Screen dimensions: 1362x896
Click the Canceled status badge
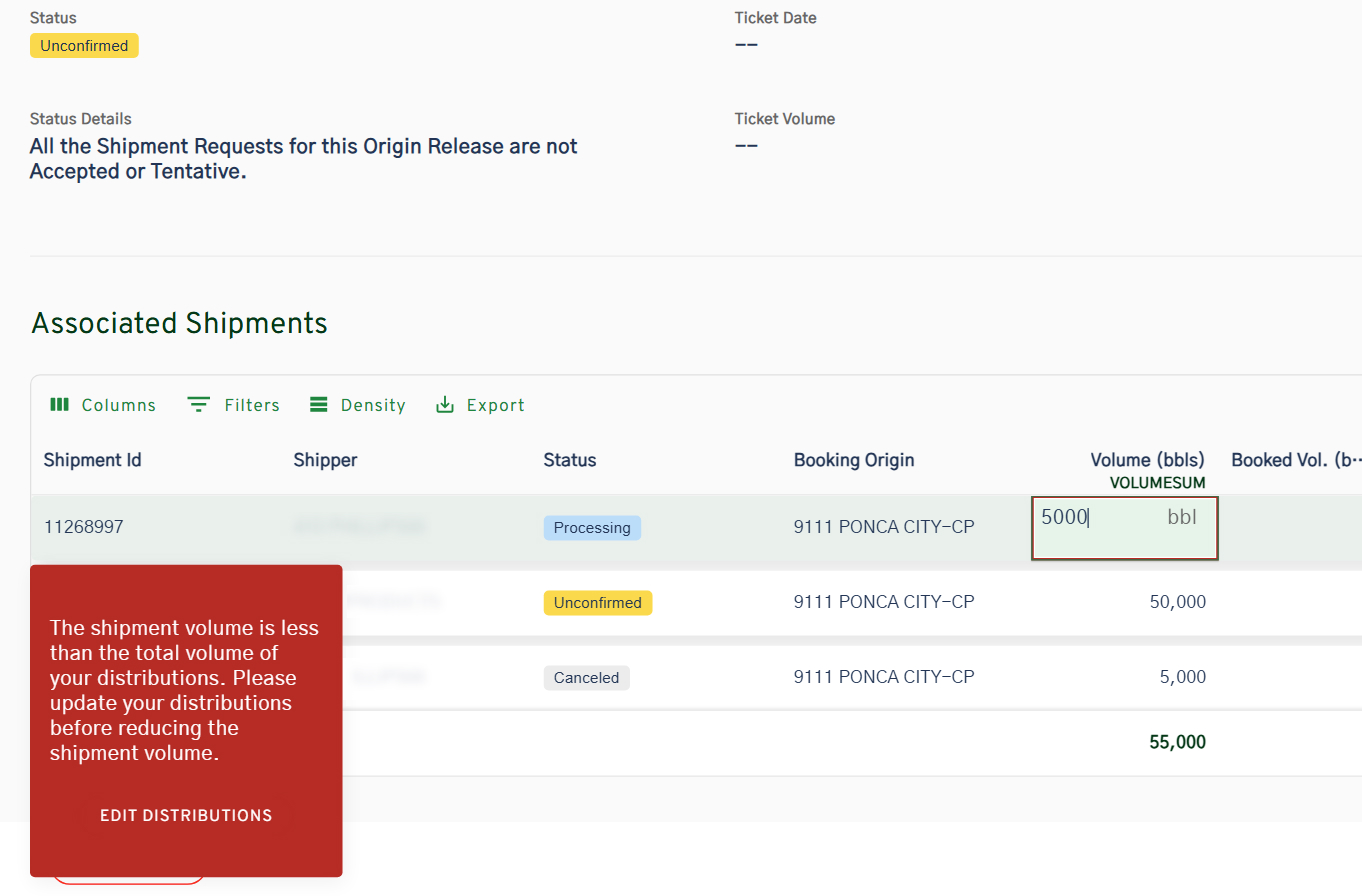(586, 678)
